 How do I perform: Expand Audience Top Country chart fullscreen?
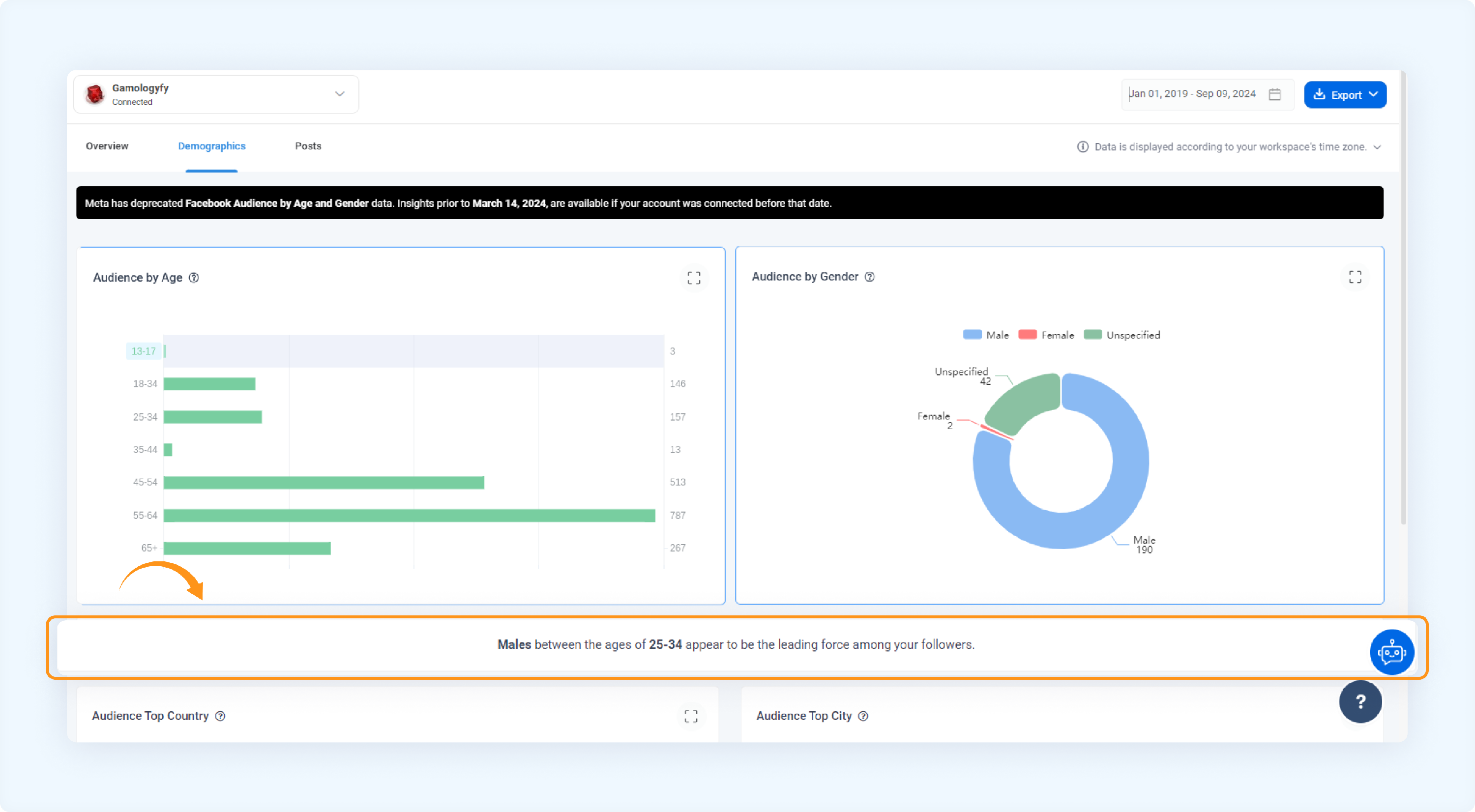click(x=691, y=716)
